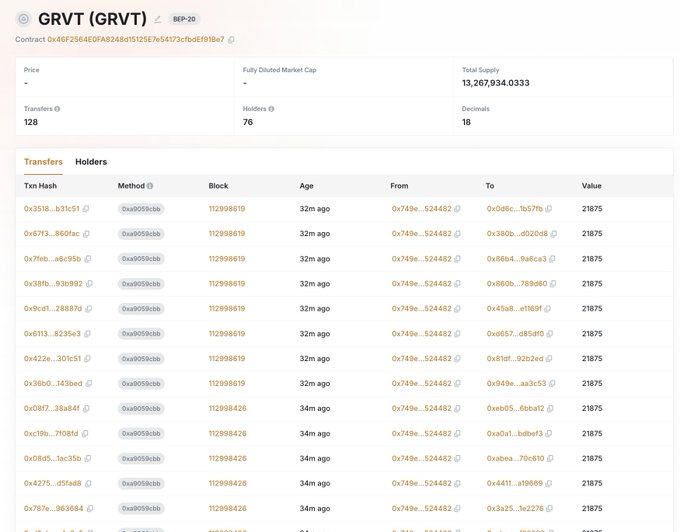Copy To address 0x86b4...9a6ca3
The image size is (680, 532).
click(552, 259)
